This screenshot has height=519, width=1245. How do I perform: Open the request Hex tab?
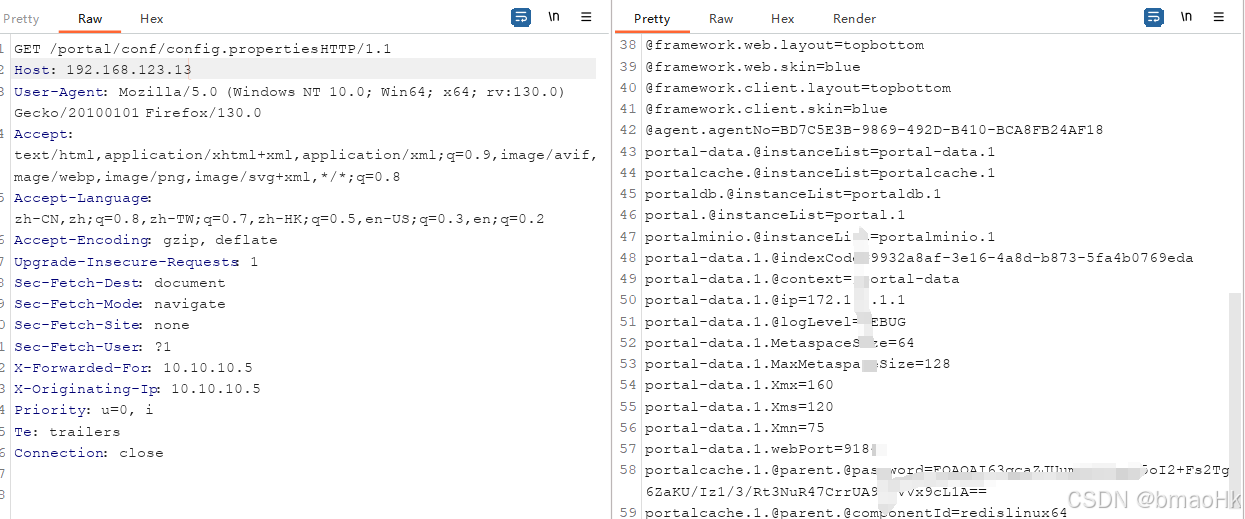[x=152, y=19]
